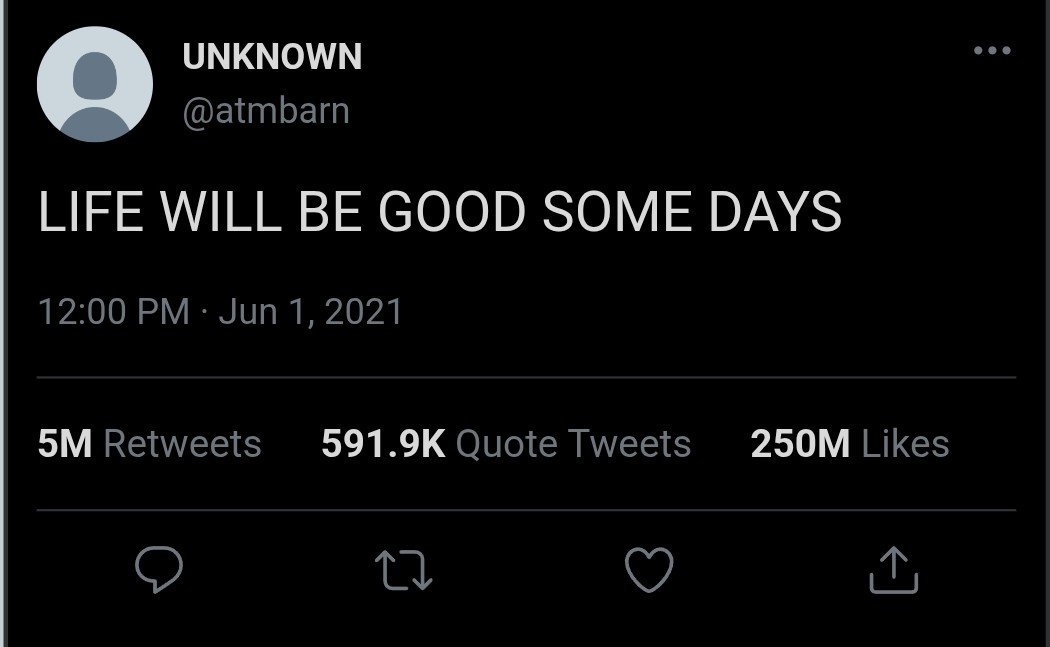1050x647 pixels.
Task: Click the @atmbarn handle
Action: [x=266, y=109]
